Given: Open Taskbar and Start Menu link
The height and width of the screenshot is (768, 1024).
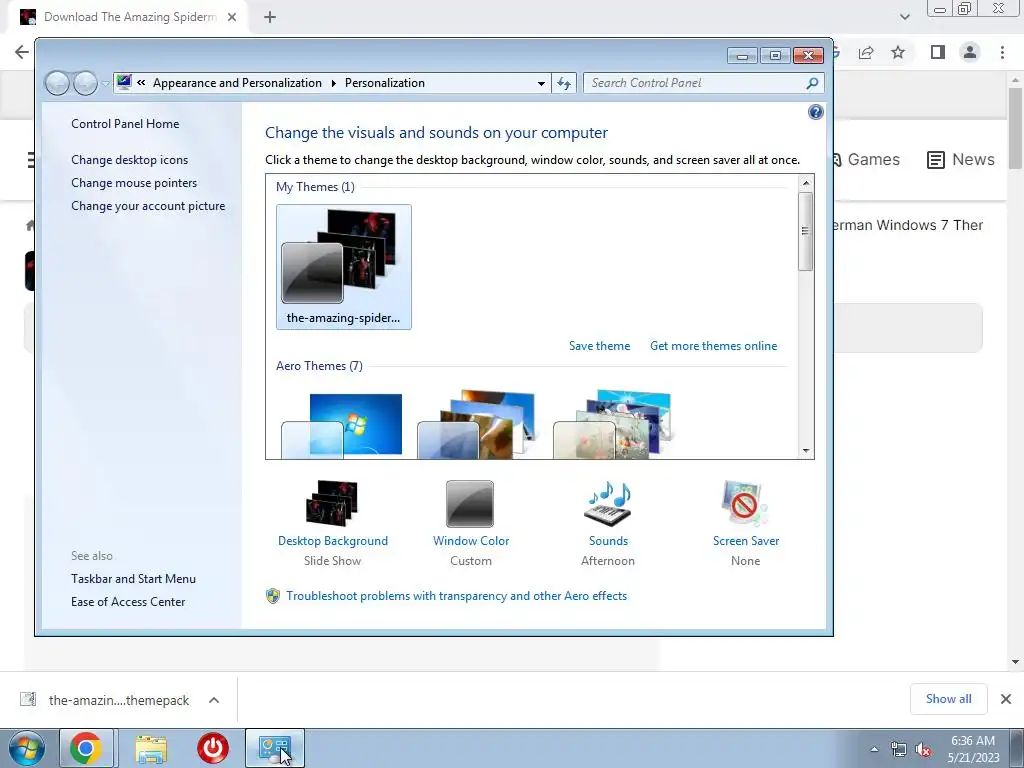Looking at the screenshot, I should tap(133, 579).
